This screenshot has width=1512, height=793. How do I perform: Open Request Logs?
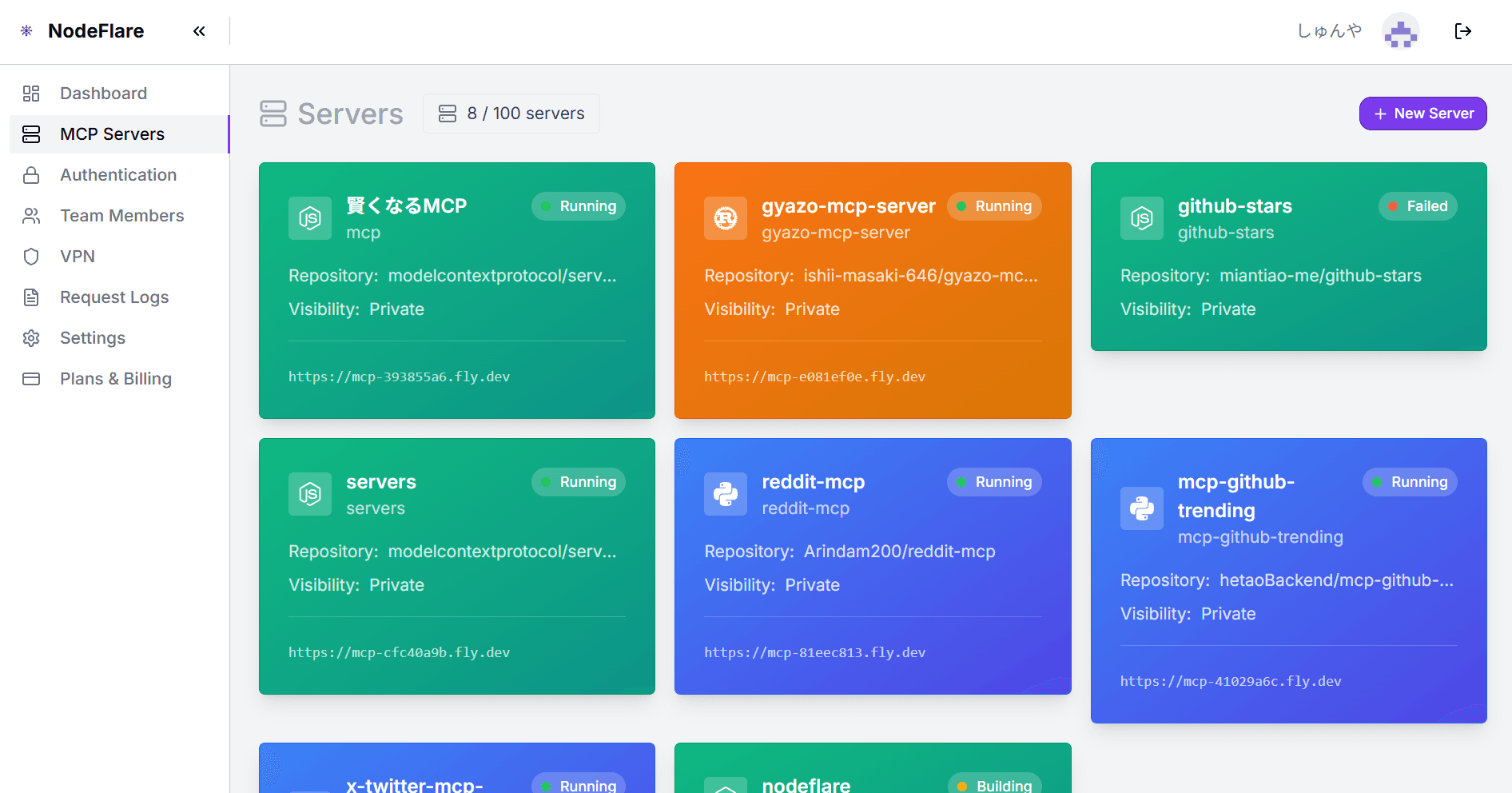(120, 297)
